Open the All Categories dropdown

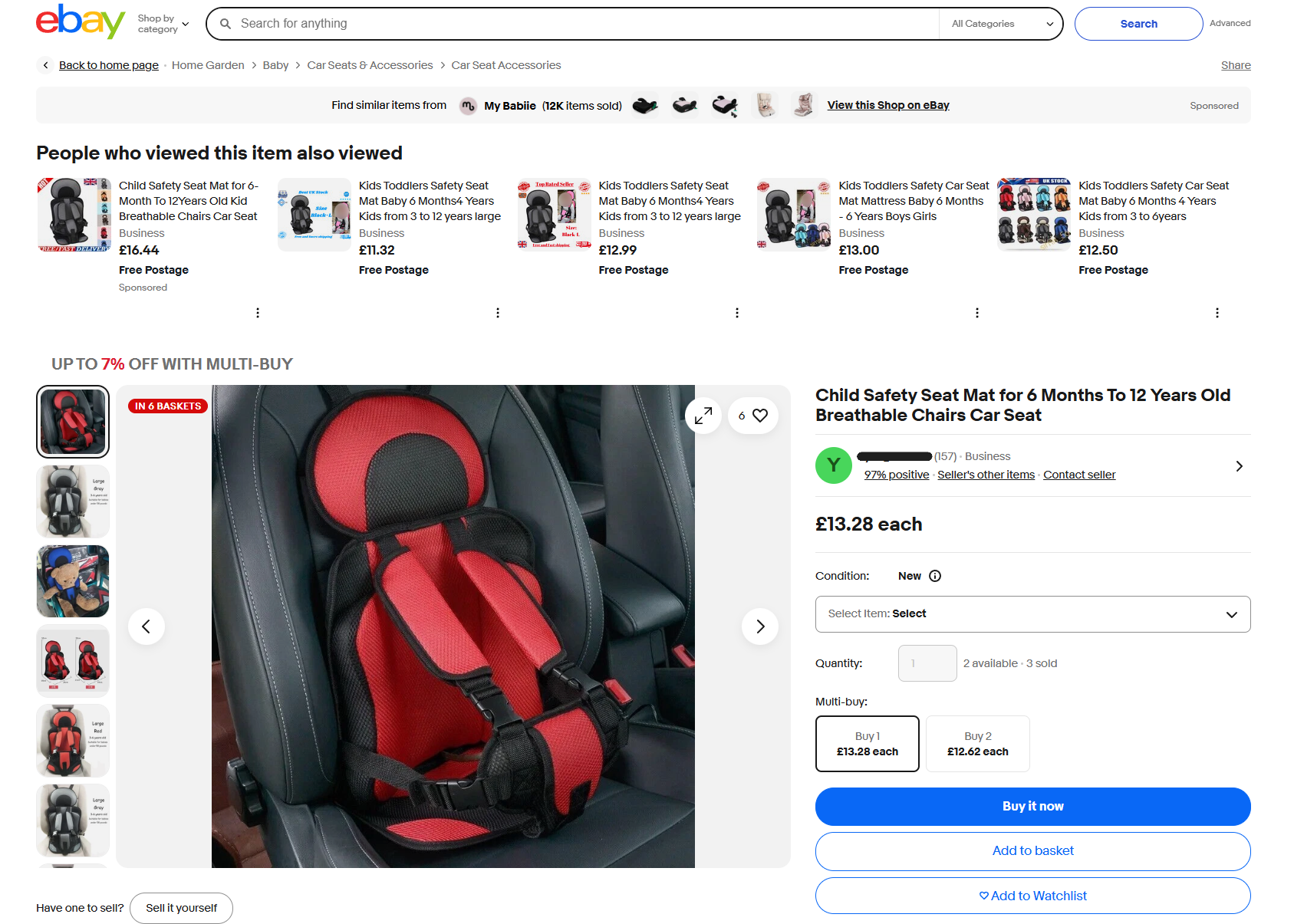(1002, 24)
